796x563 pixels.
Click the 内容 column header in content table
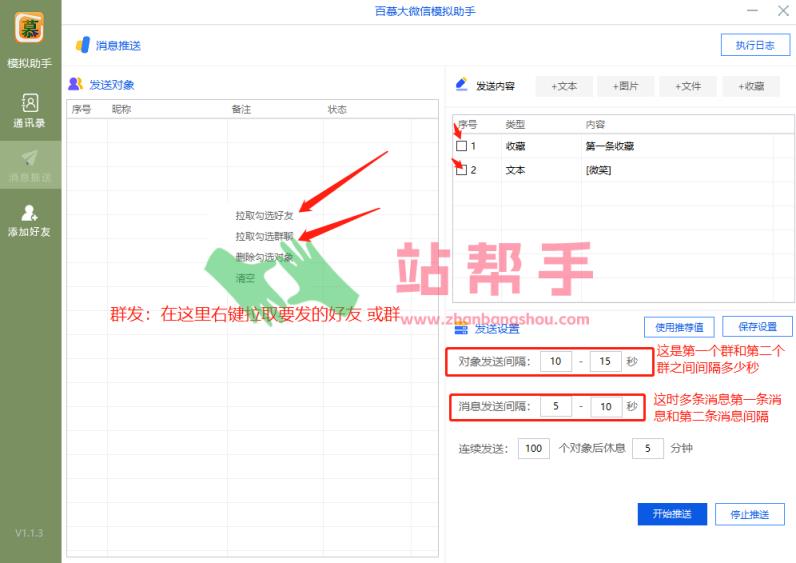click(x=595, y=125)
